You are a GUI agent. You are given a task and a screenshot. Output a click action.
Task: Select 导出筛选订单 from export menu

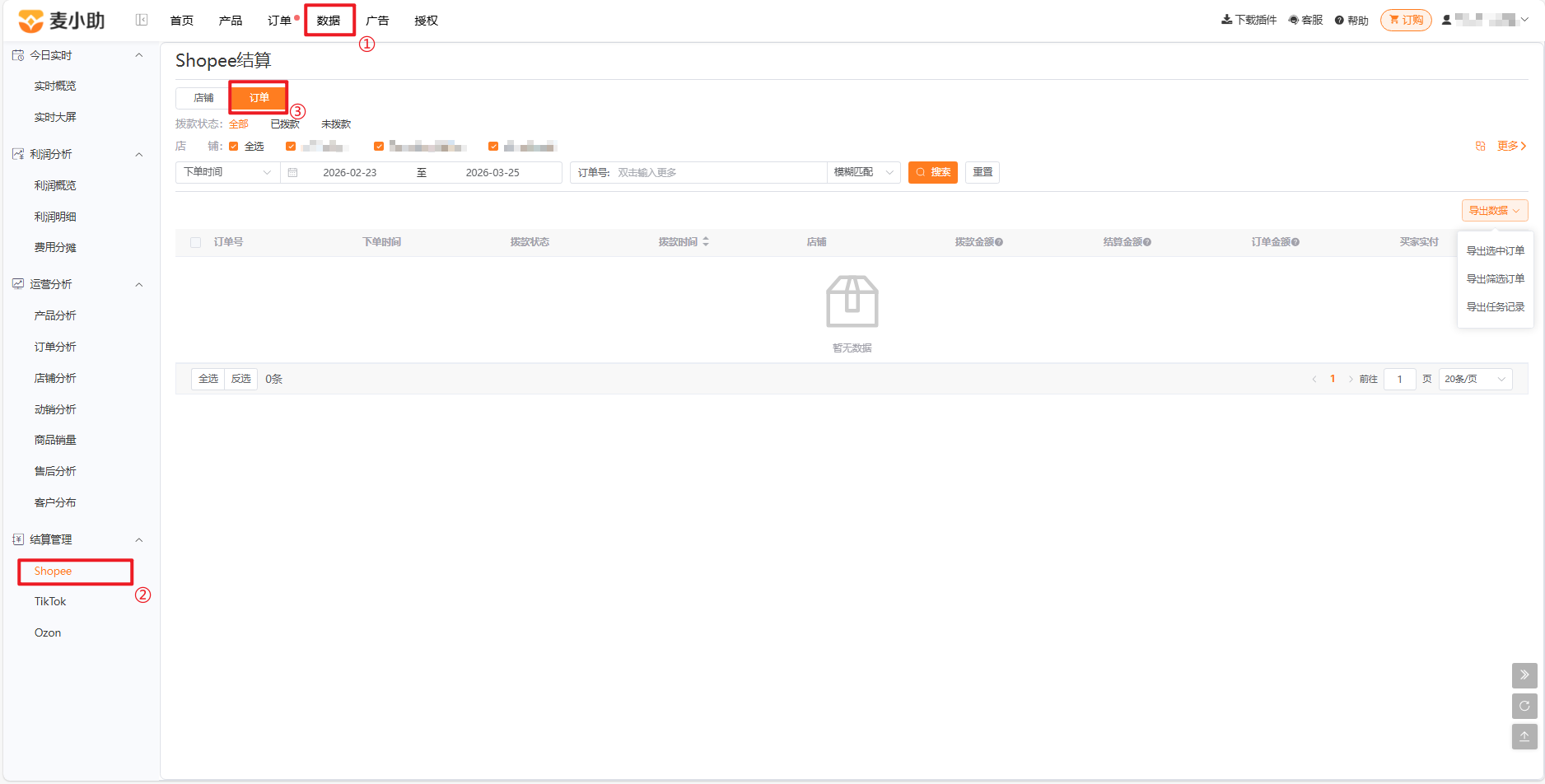pyautogui.click(x=1496, y=279)
